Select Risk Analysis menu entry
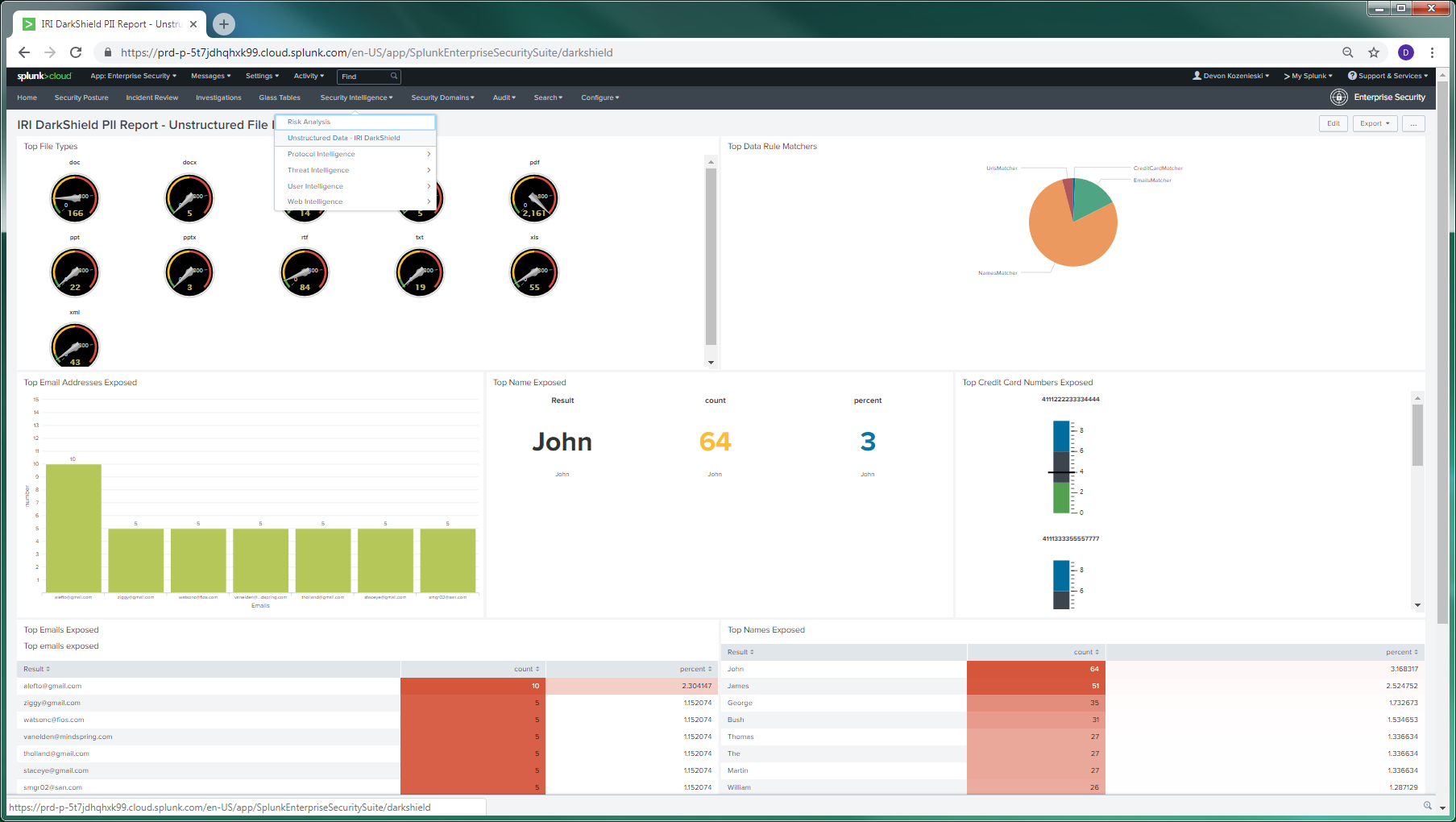Viewport: 1456px width, 822px height. pyautogui.click(x=355, y=122)
